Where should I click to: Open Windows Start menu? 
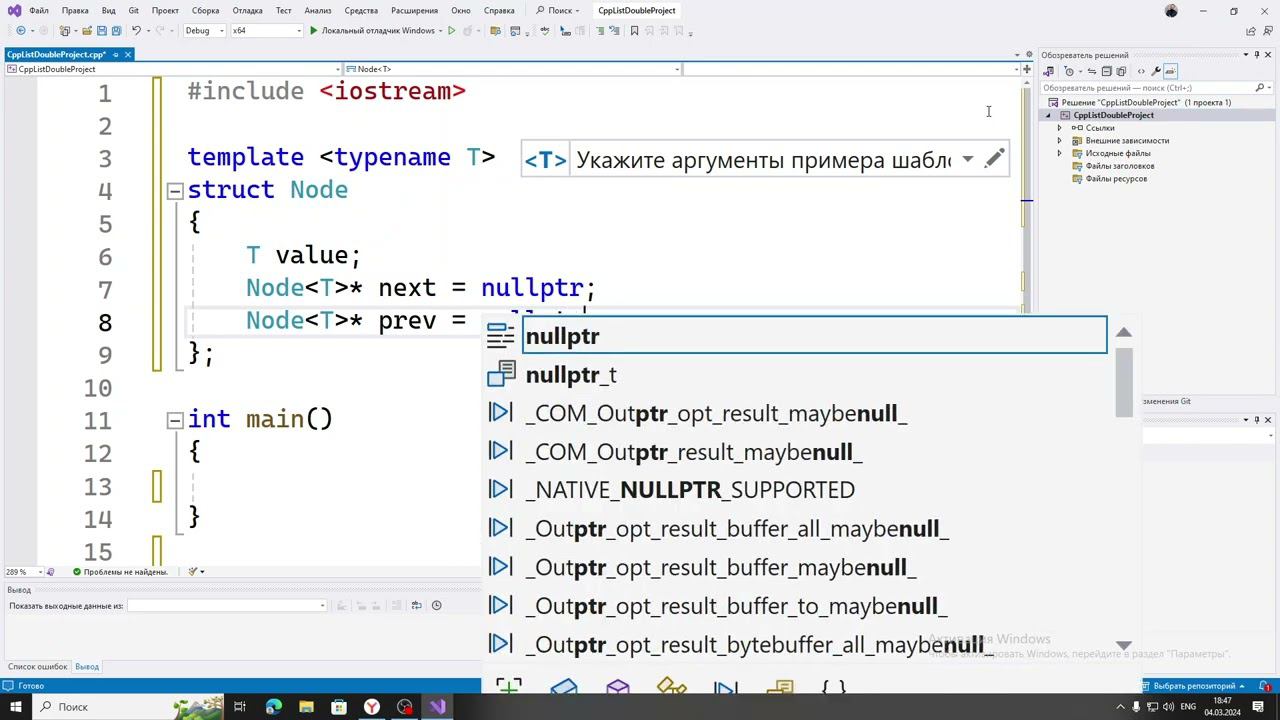(x=16, y=707)
